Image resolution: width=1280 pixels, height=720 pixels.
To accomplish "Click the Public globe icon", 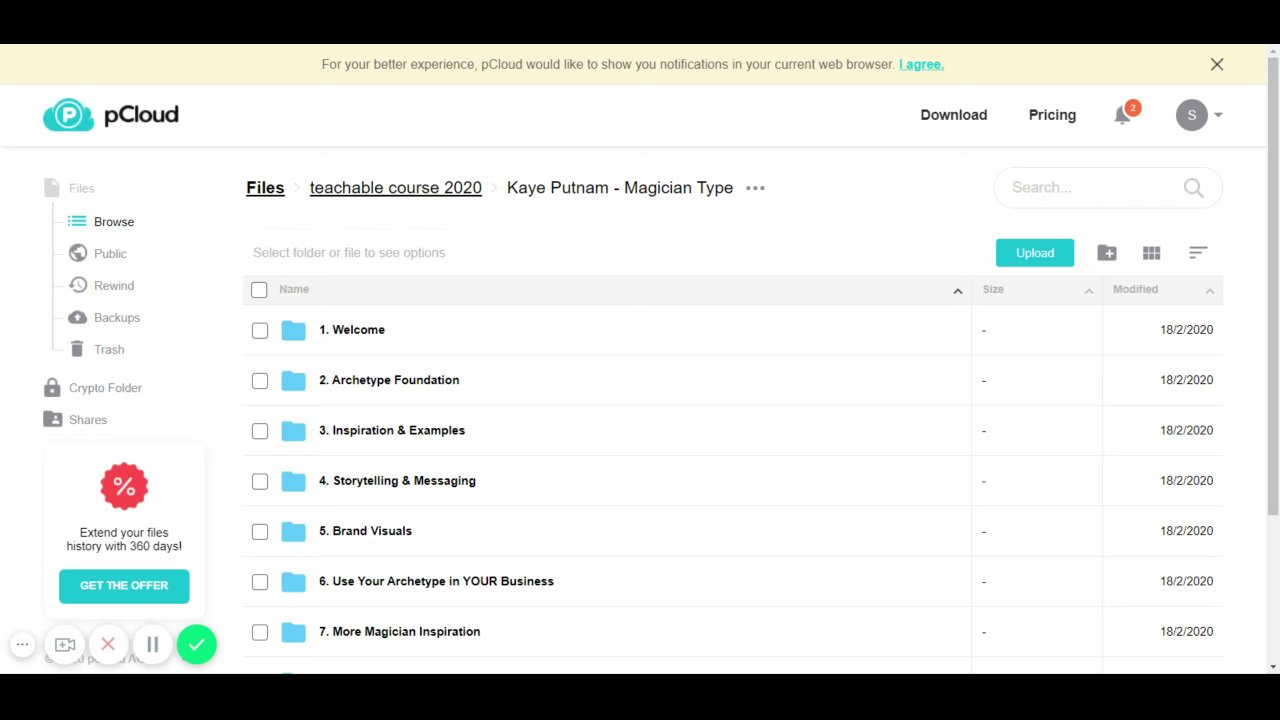I will (77, 253).
